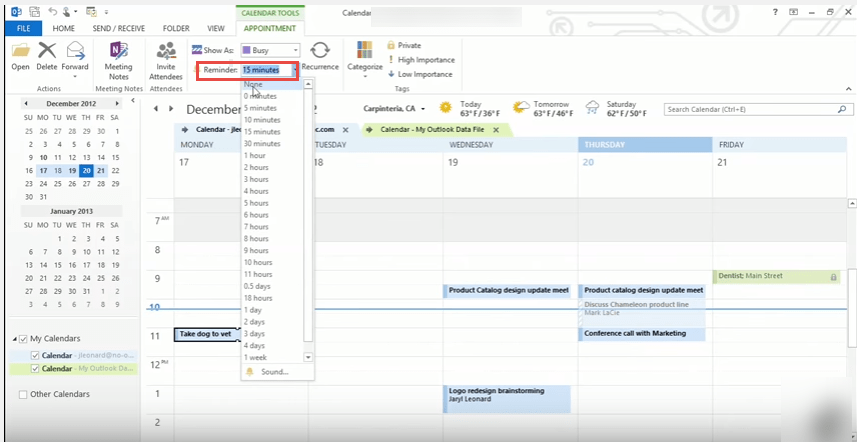Uncheck My Outlook Data Calendar checkbox
This screenshot has height=442, width=857.
coord(36,369)
